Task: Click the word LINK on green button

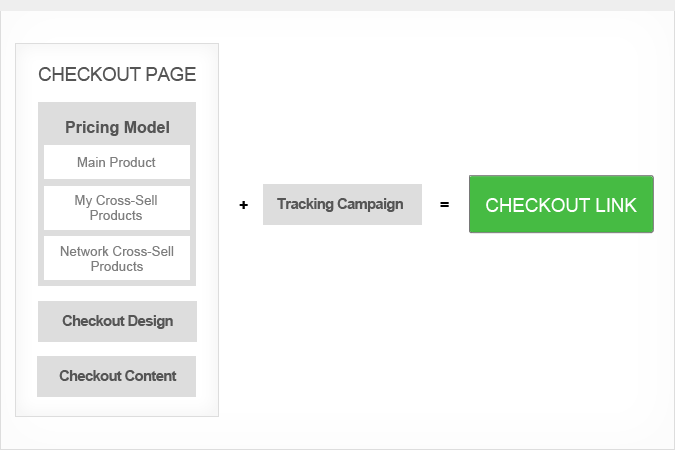Action: click(x=616, y=205)
